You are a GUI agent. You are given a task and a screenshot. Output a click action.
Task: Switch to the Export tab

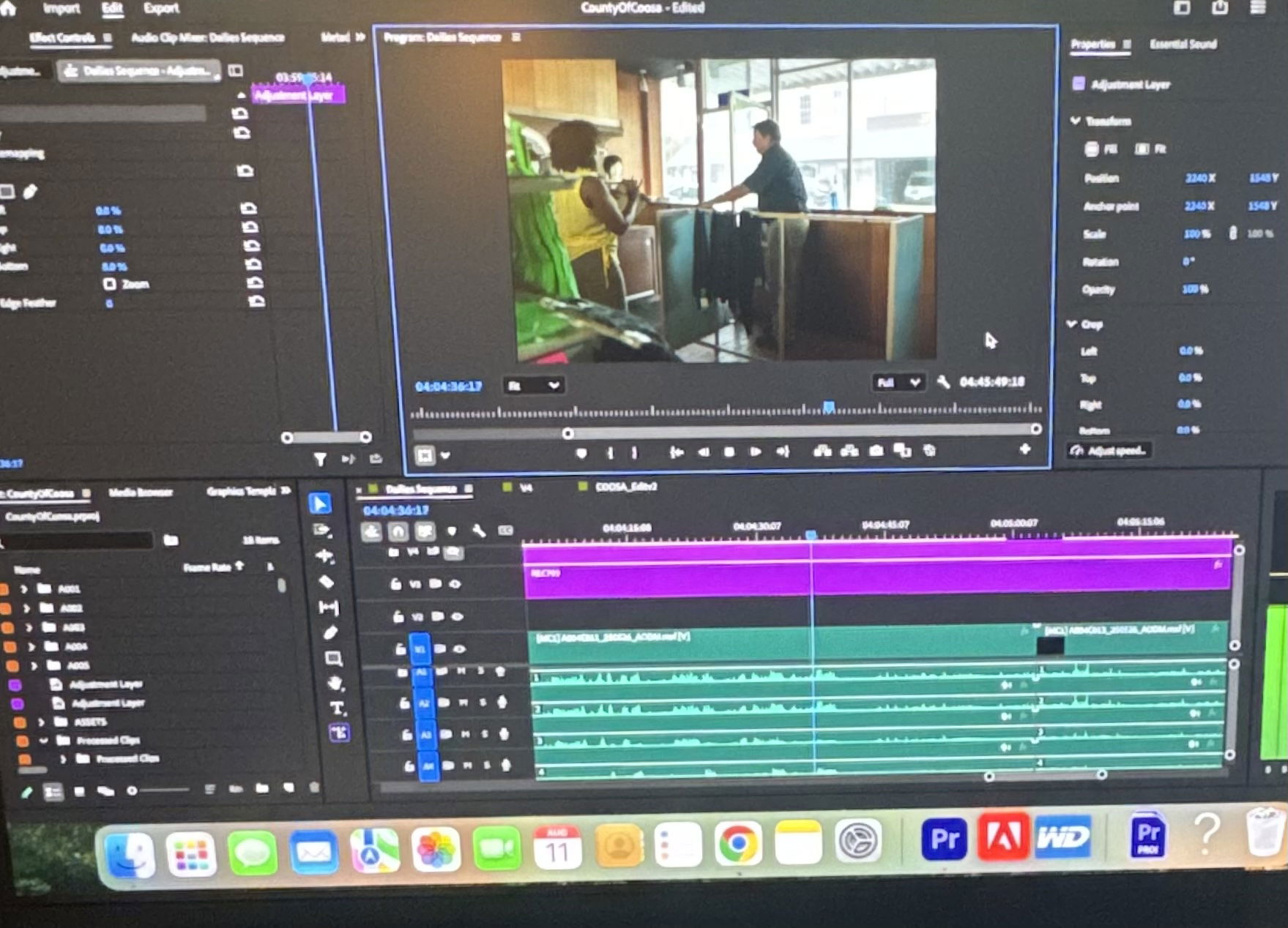(x=161, y=9)
